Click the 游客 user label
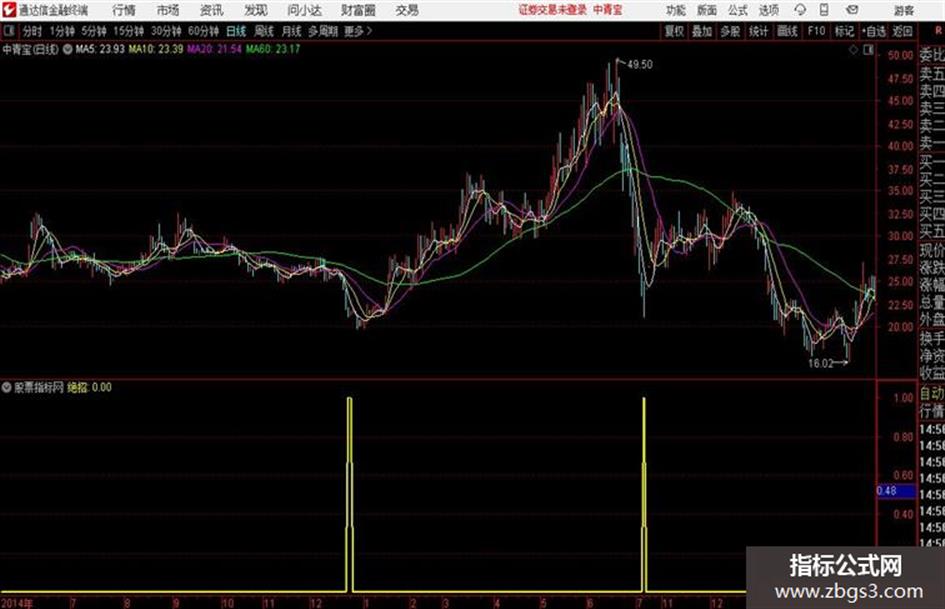This screenshot has height=609, width=945. click(x=903, y=10)
